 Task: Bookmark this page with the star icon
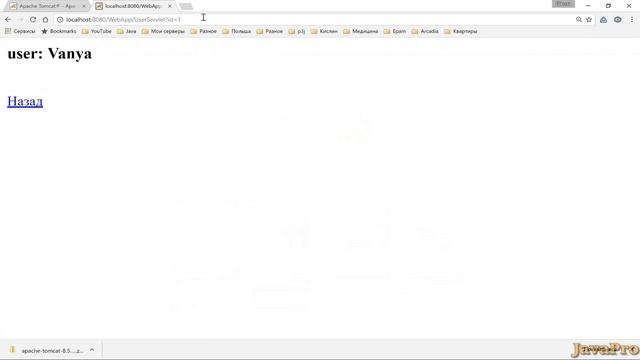tap(589, 20)
